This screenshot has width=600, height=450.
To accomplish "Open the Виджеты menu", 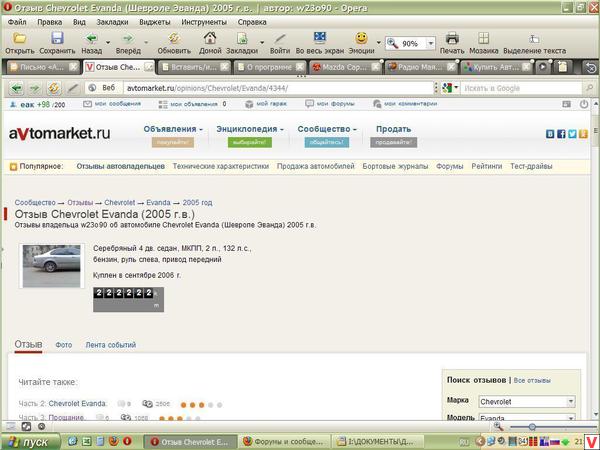I will (155, 22).
